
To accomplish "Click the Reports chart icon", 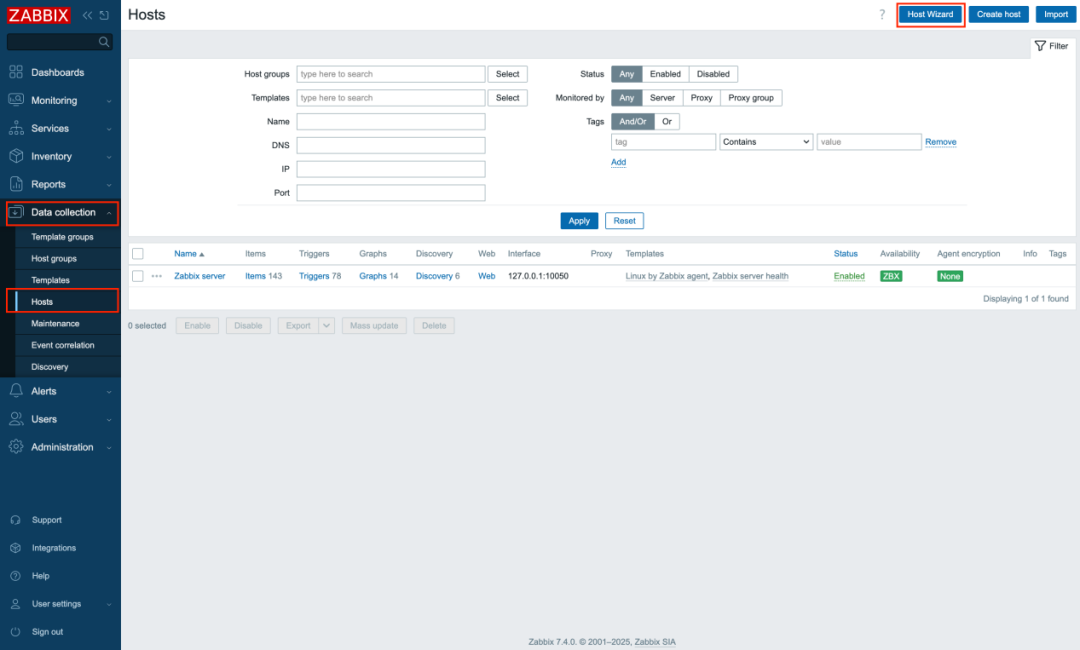I will click(x=16, y=184).
